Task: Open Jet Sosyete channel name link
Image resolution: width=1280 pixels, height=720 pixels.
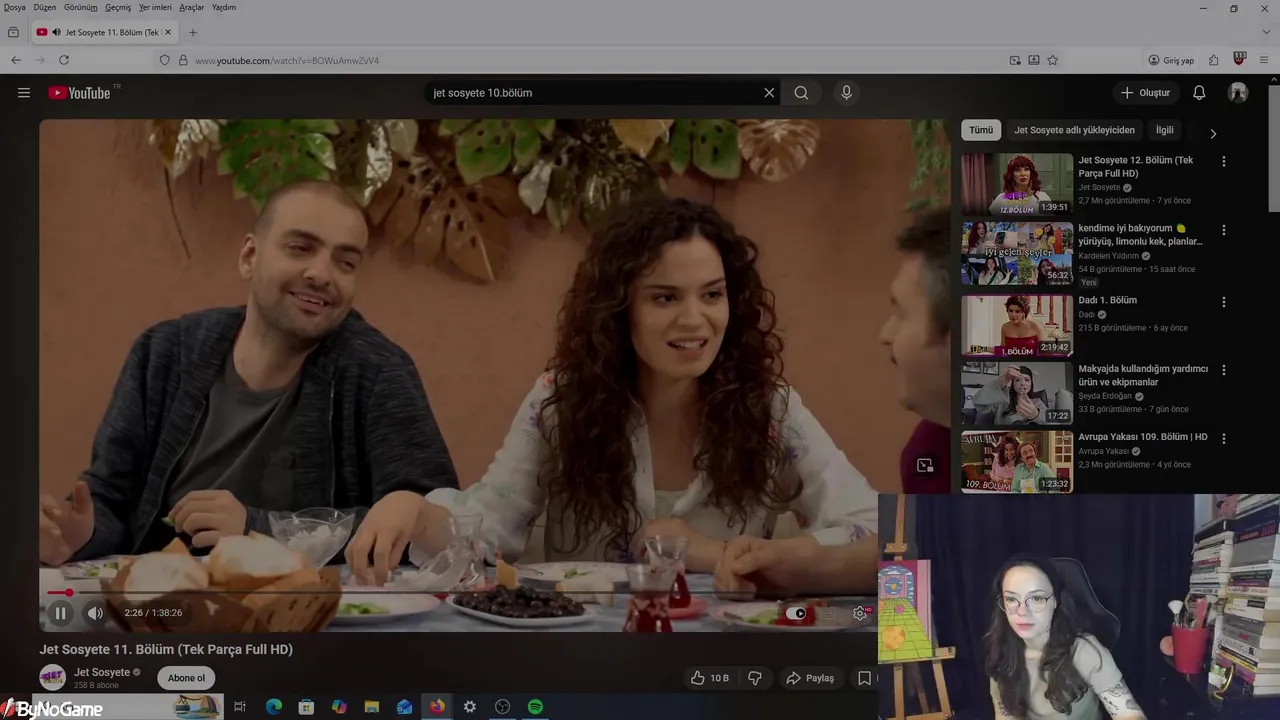Action: point(102,672)
